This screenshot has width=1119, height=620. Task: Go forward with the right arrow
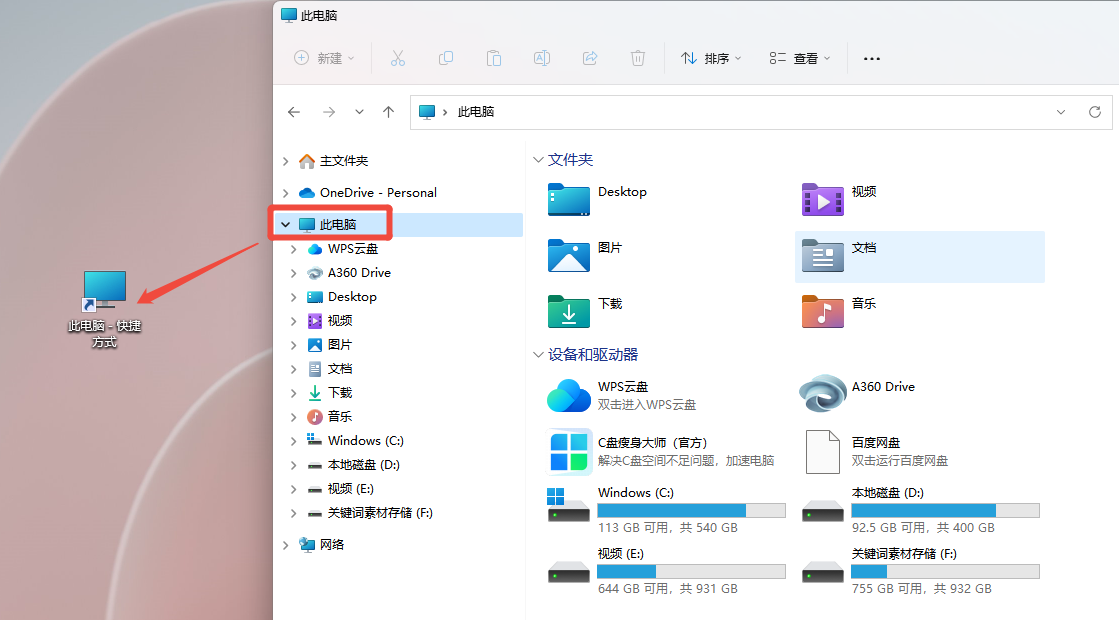(328, 112)
